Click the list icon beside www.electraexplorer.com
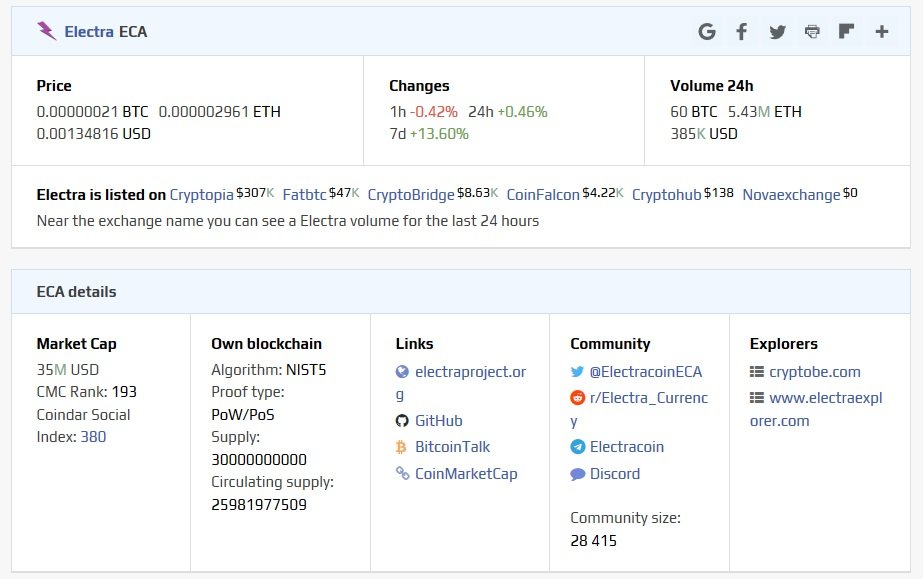Screen dimensions: 923x579 point(756,398)
